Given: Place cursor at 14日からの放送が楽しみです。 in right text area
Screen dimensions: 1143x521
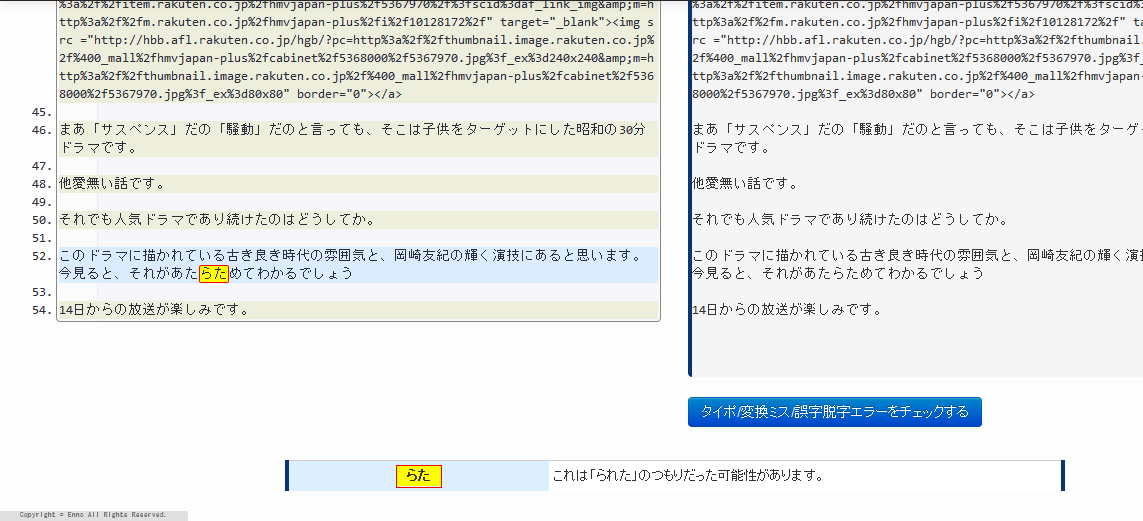Looking at the screenshot, I should click(x=787, y=310).
